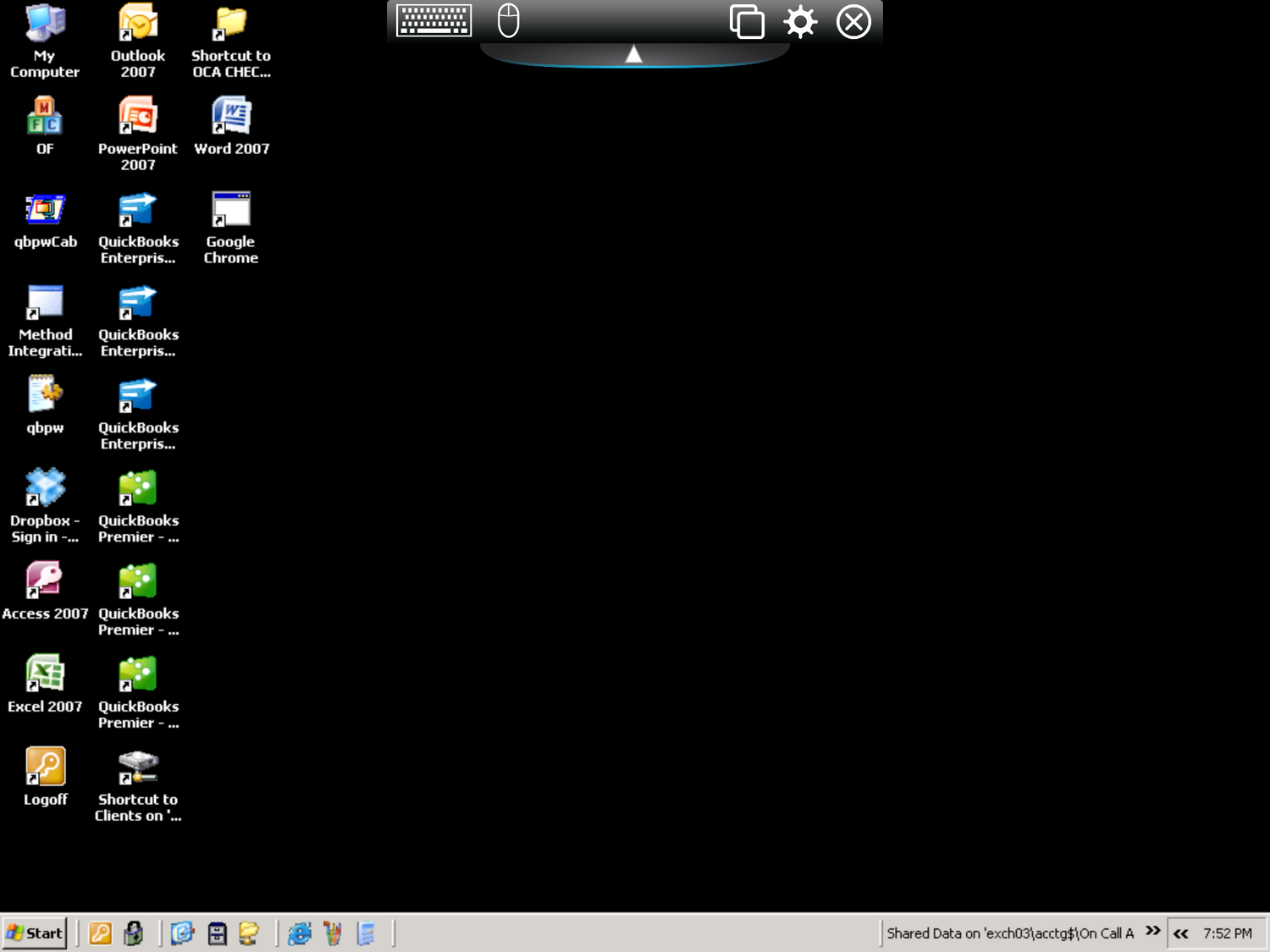Select the Google Chrome shortcut
The width and height of the screenshot is (1270, 952).
click(231, 228)
